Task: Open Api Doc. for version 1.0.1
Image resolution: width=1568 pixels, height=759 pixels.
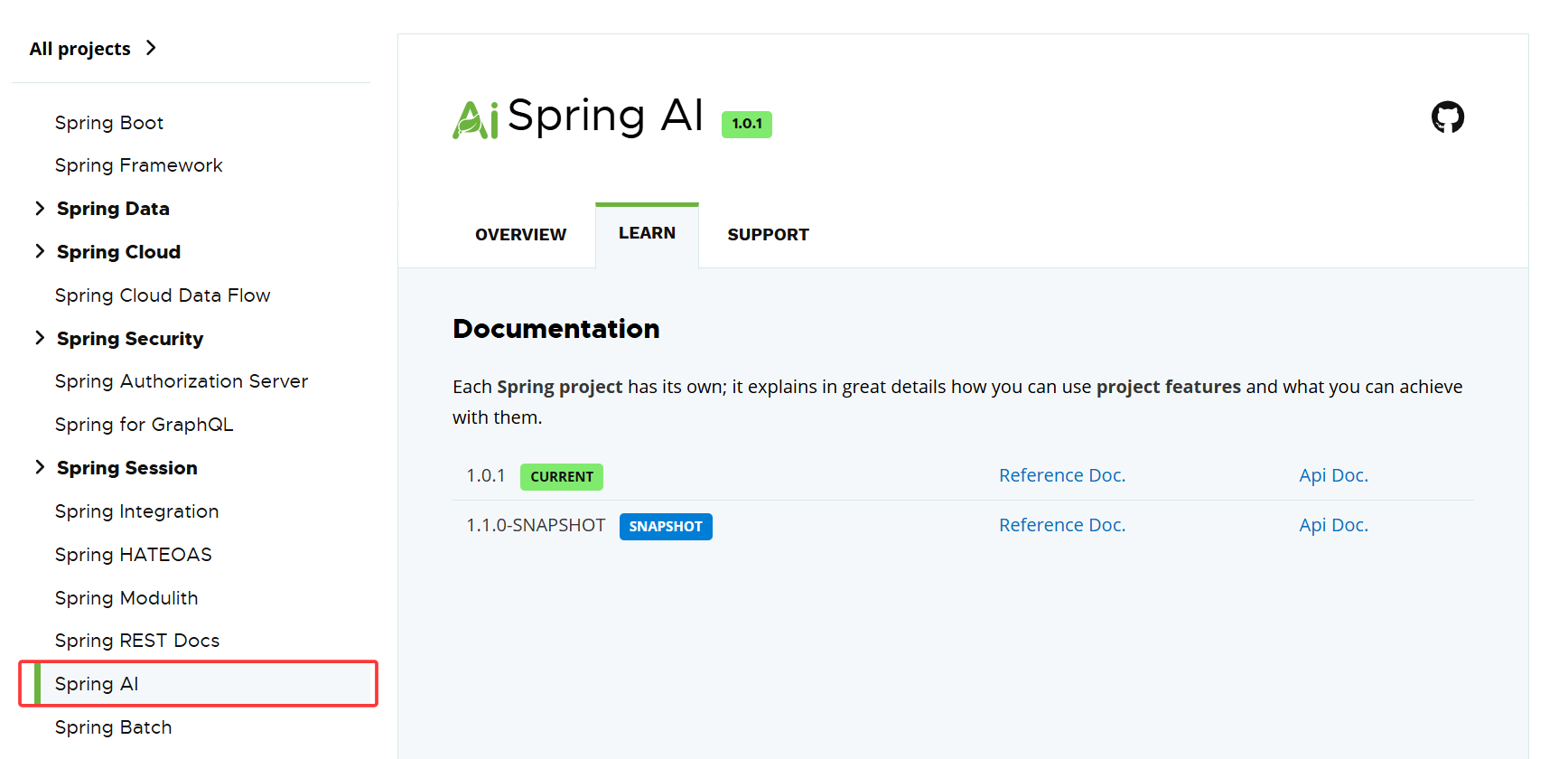Action: [x=1334, y=475]
